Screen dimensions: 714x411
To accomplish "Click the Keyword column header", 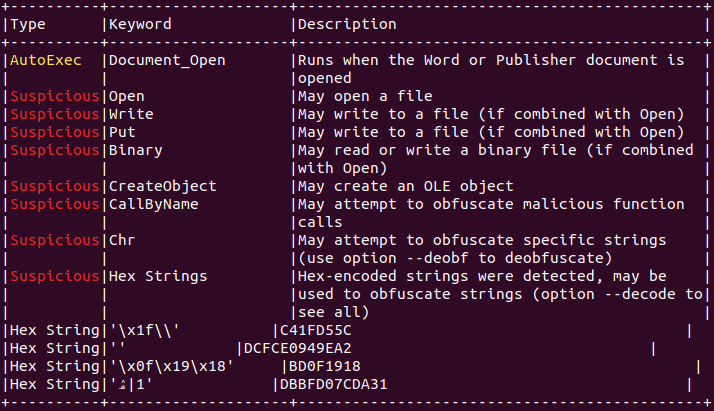I will pyautogui.click(x=140, y=25).
